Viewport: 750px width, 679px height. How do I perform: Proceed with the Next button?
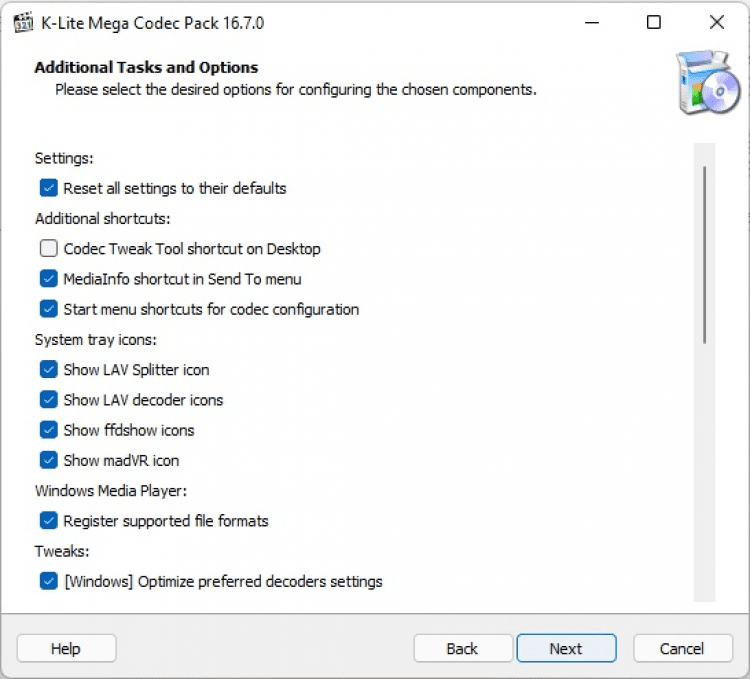pos(566,649)
